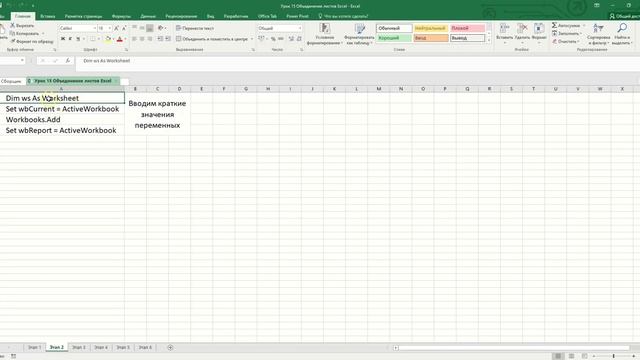This screenshot has height=360, width=640.
Task: Align cell text to bottom
Action: pos(150,28)
